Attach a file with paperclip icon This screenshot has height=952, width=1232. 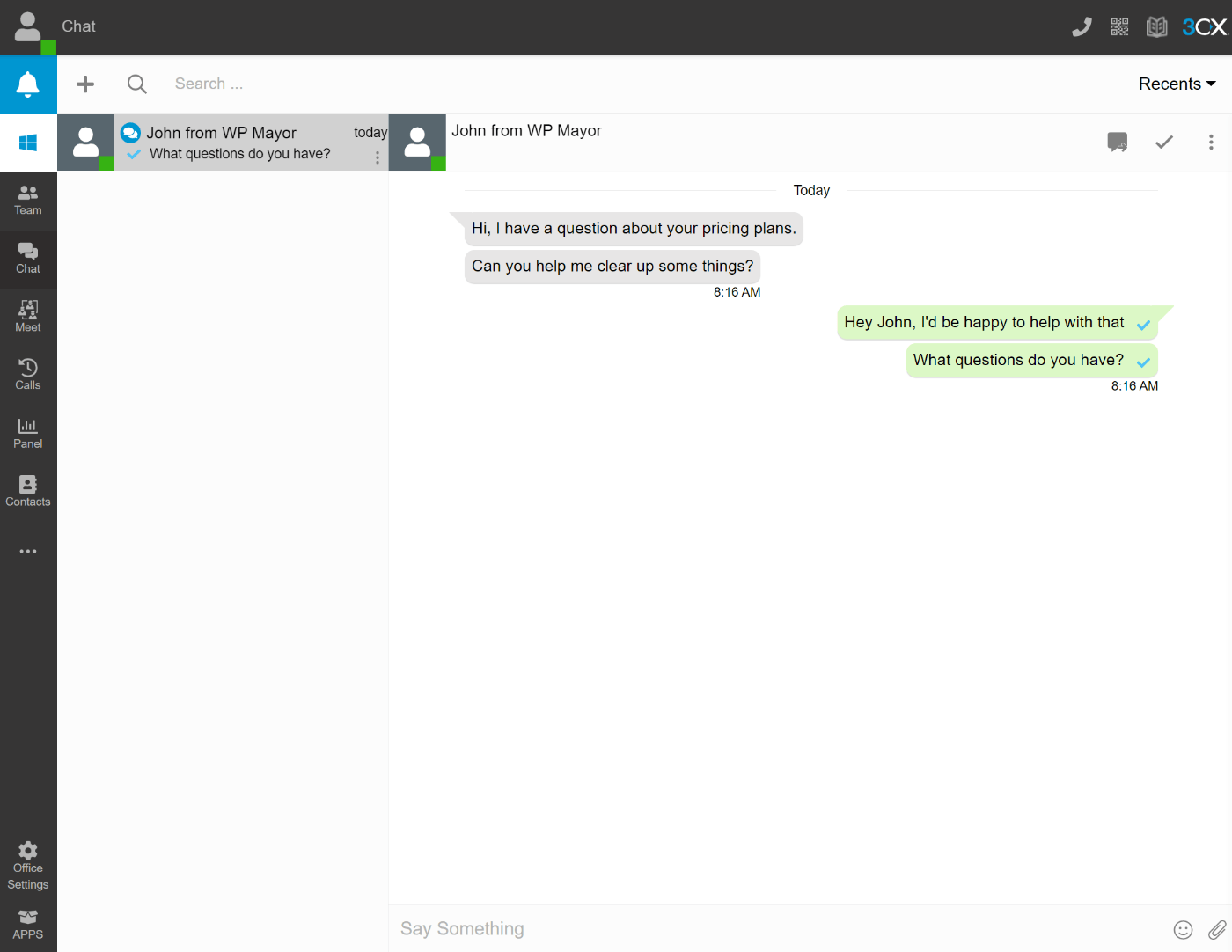1217,930
